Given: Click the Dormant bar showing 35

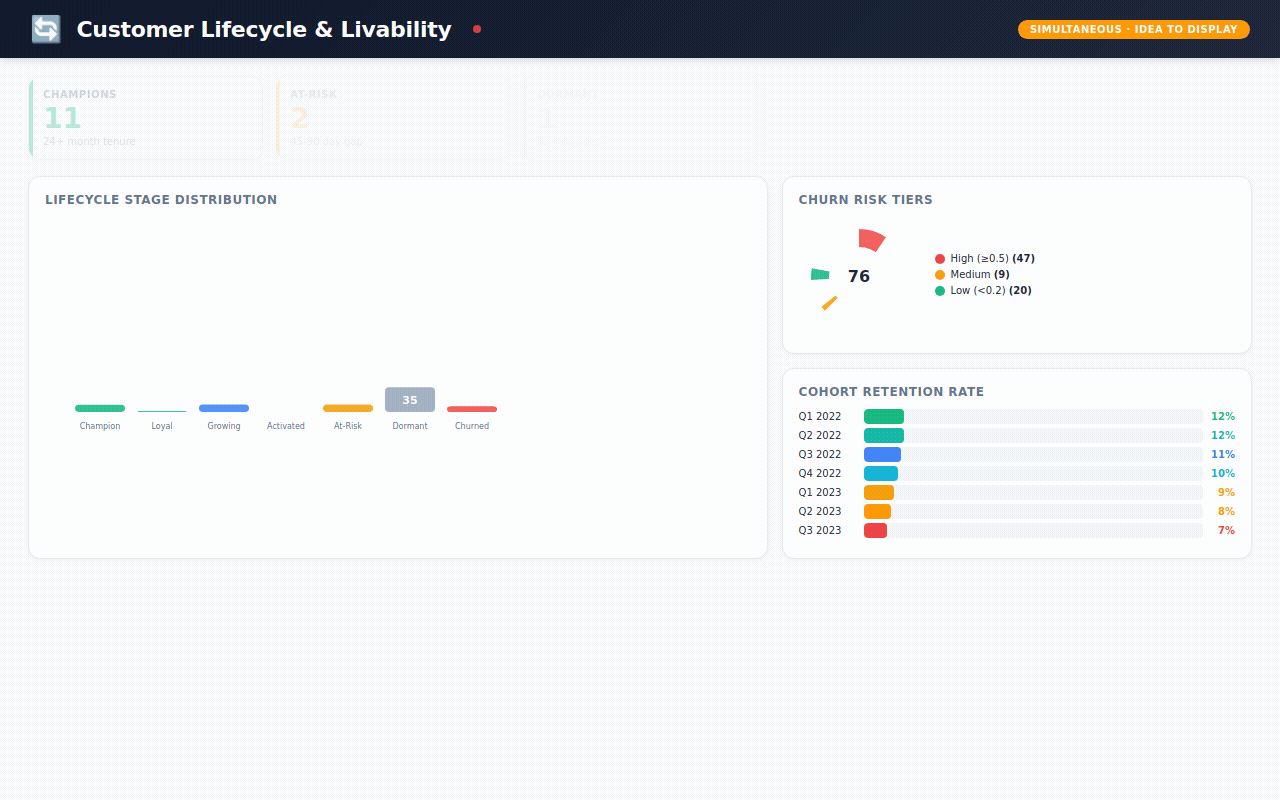Looking at the screenshot, I should point(410,400).
